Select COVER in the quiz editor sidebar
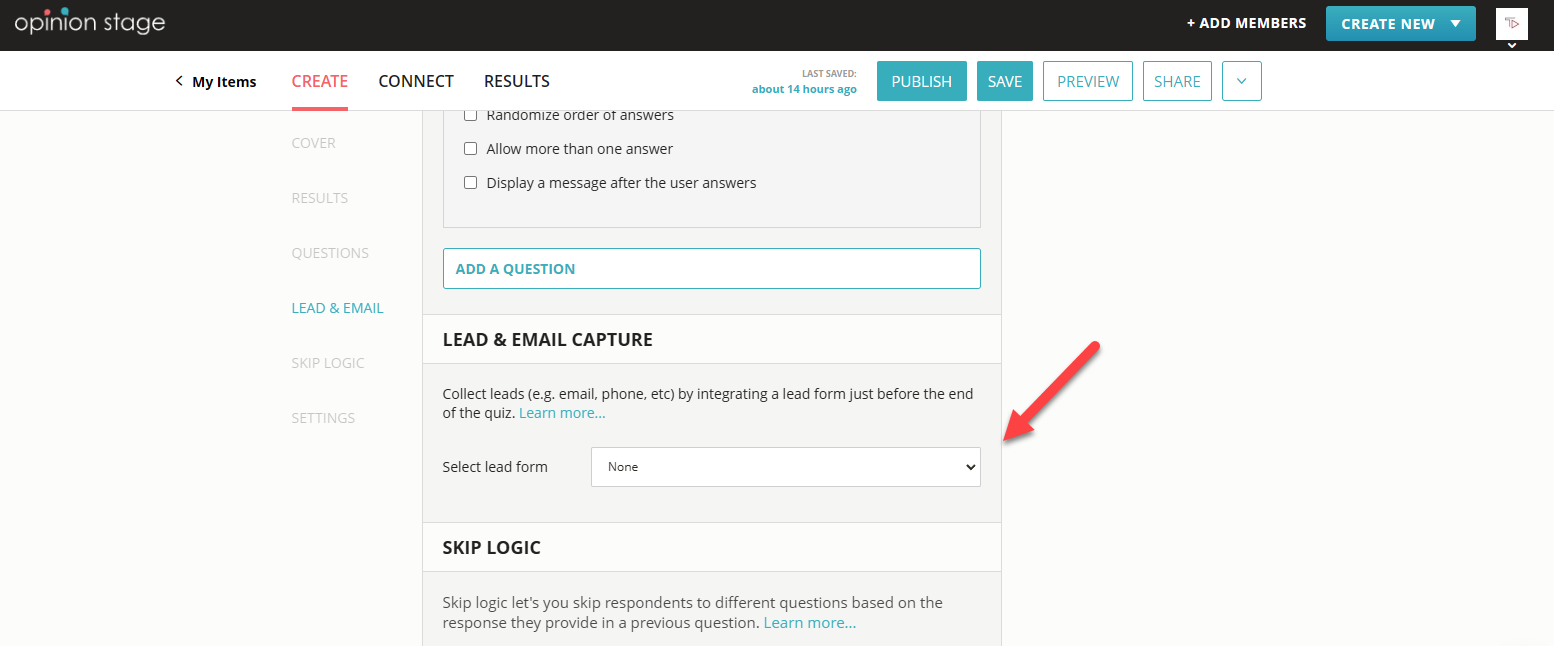Screen dimensions: 1554x646 click(x=313, y=142)
